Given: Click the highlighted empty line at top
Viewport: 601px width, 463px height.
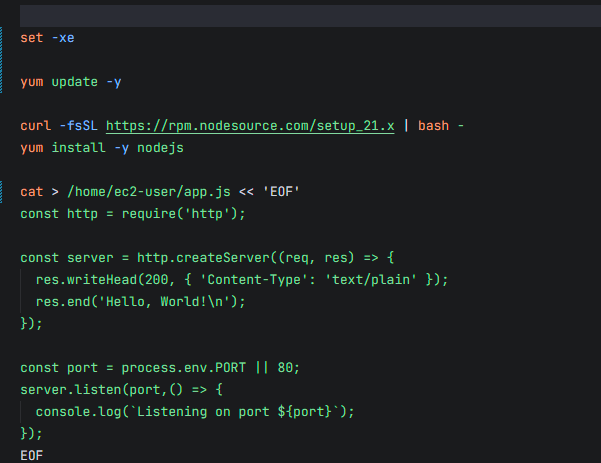Looking at the screenshot, I should (x=300, y=16).
